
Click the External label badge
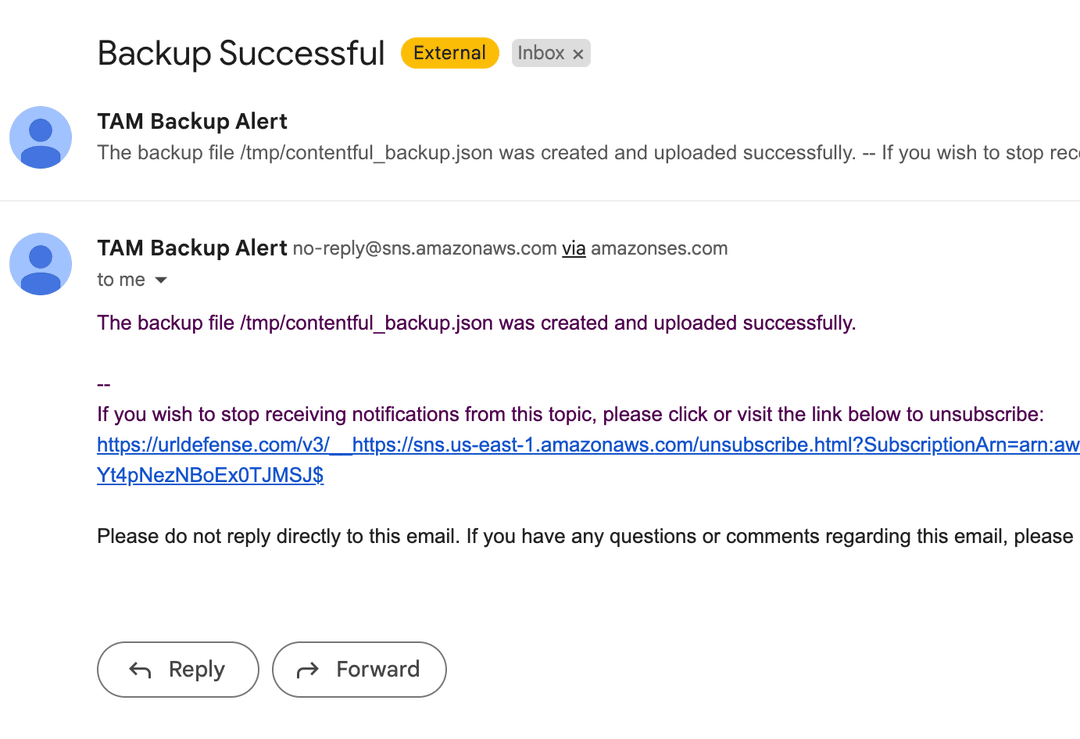(x=449, y=53)
